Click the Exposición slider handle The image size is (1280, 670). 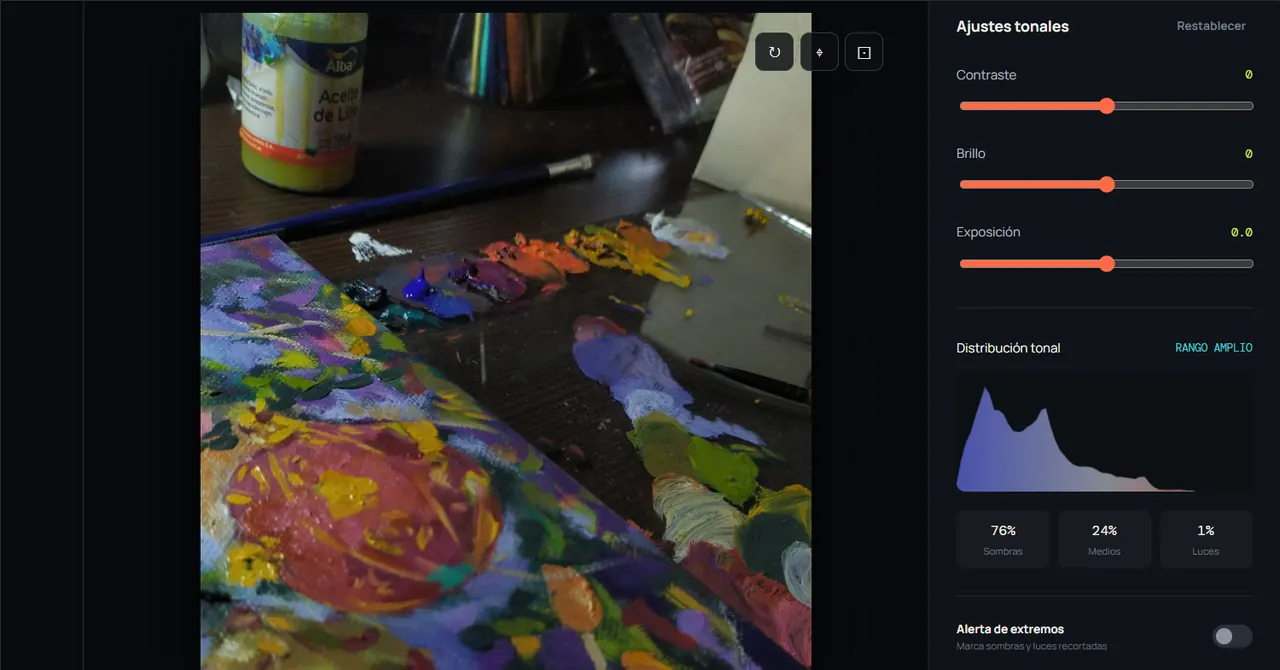[x=1106, y=264]
